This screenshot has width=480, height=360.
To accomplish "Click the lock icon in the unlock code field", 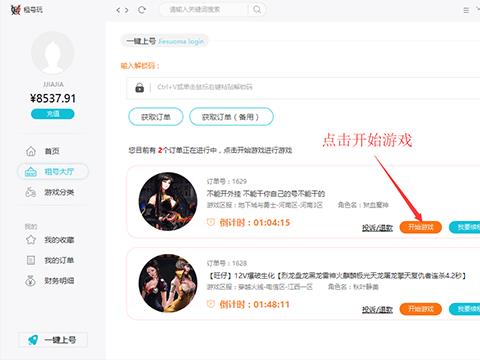I will 140,88.
